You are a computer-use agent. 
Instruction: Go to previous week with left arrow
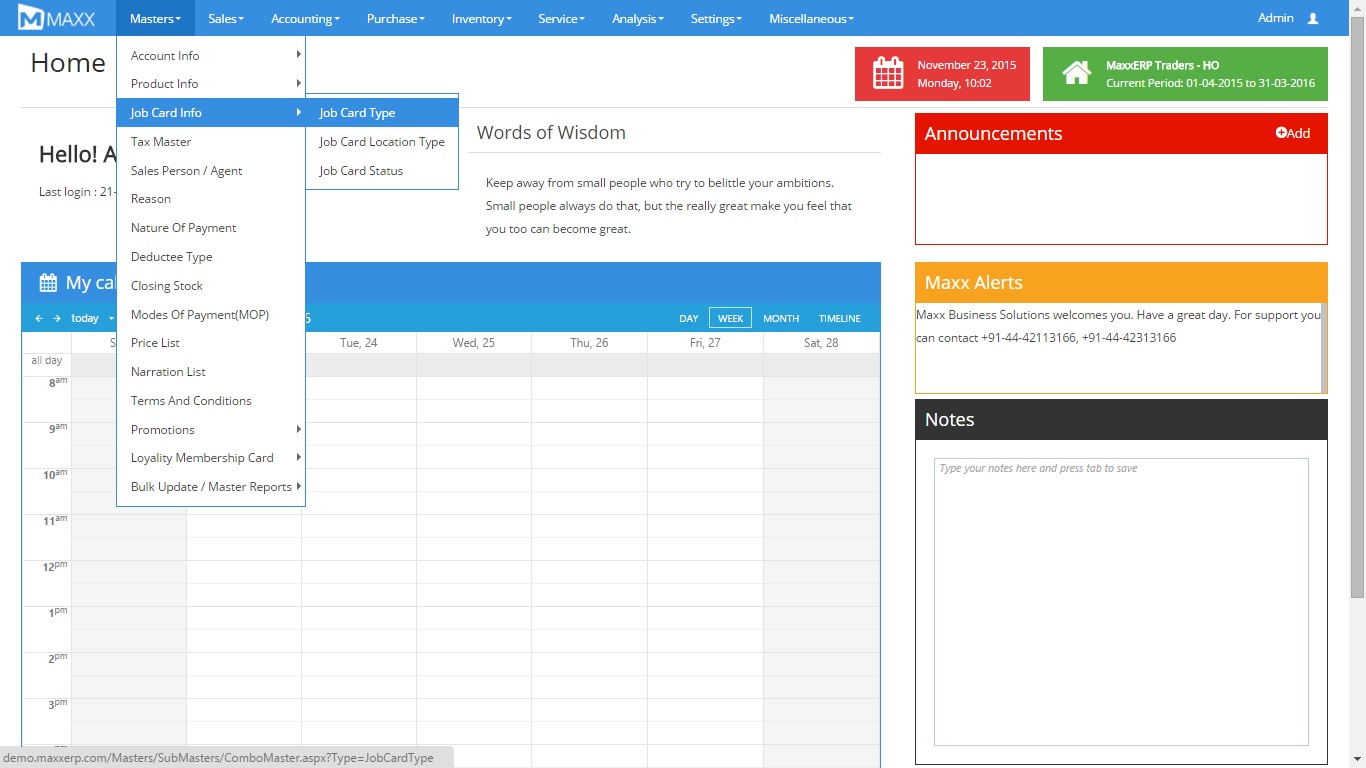coord(39,318)
